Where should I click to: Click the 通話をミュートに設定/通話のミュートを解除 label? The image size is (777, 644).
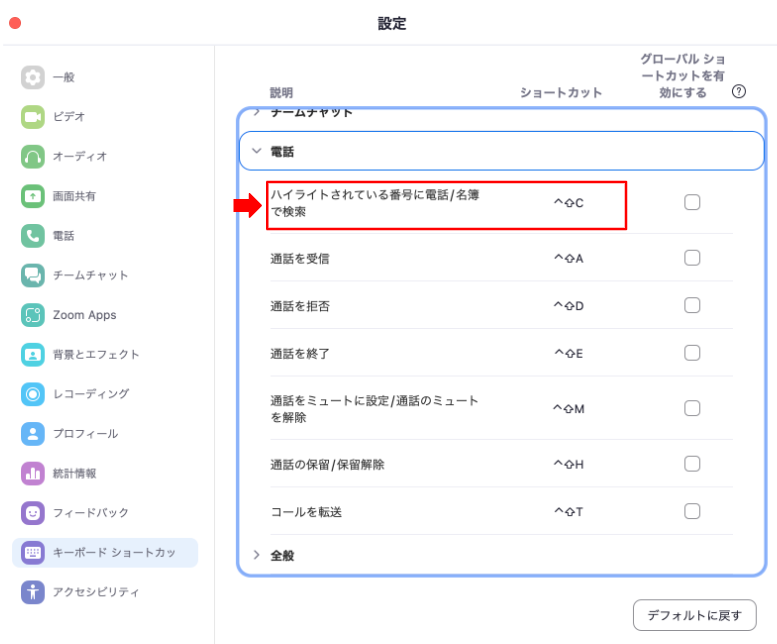(x=374, y=409)
